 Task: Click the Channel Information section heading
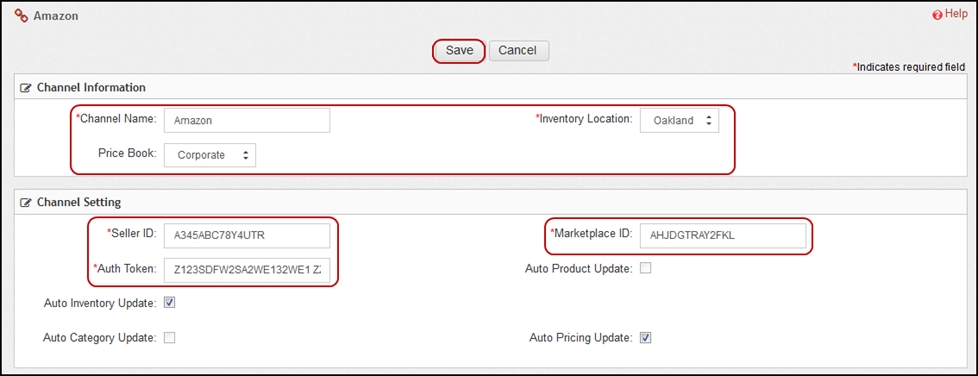tap(91, 88)
